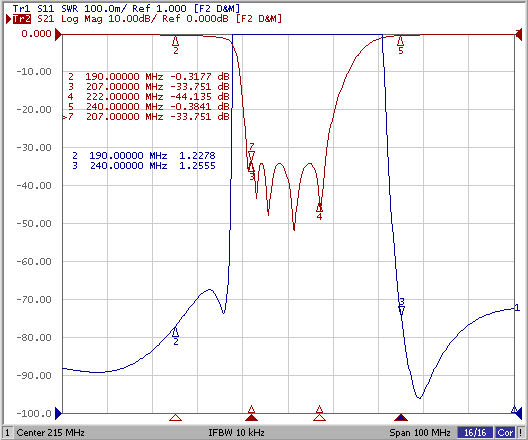This screenshot has width=528, height=440.
Task: Click blue-red marker triangle on frequency axis
Action: click(x=401, y=418)
